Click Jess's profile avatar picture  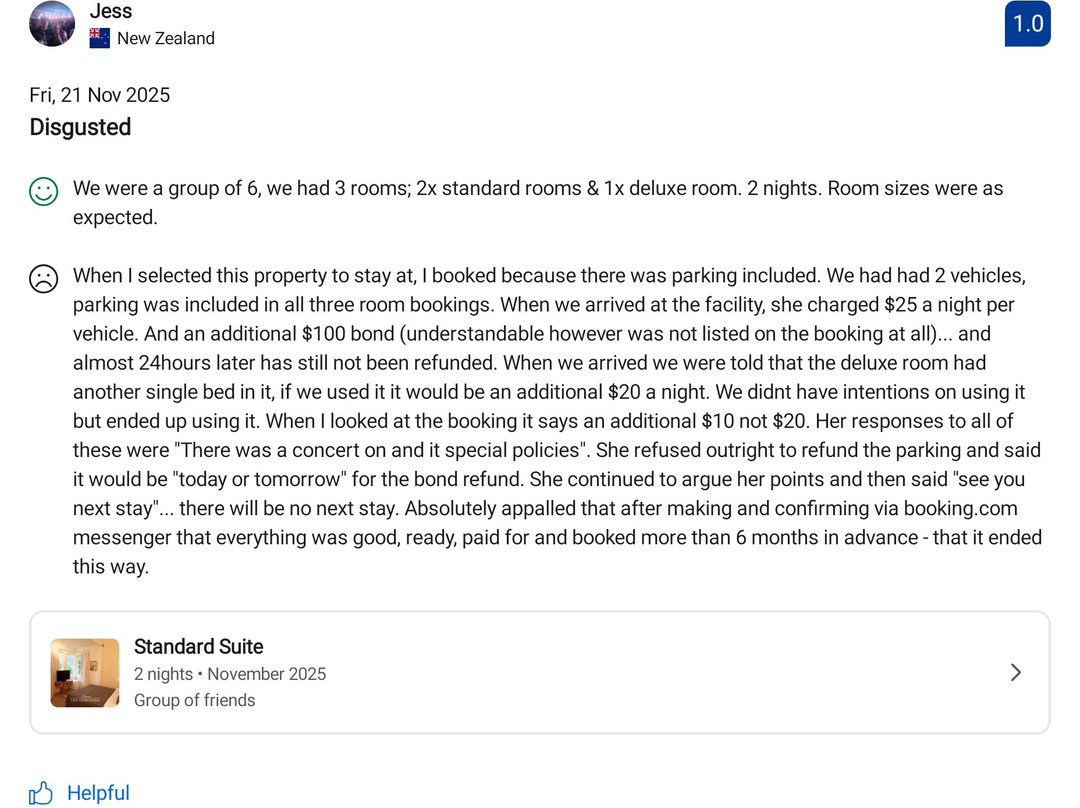(52, 24)
